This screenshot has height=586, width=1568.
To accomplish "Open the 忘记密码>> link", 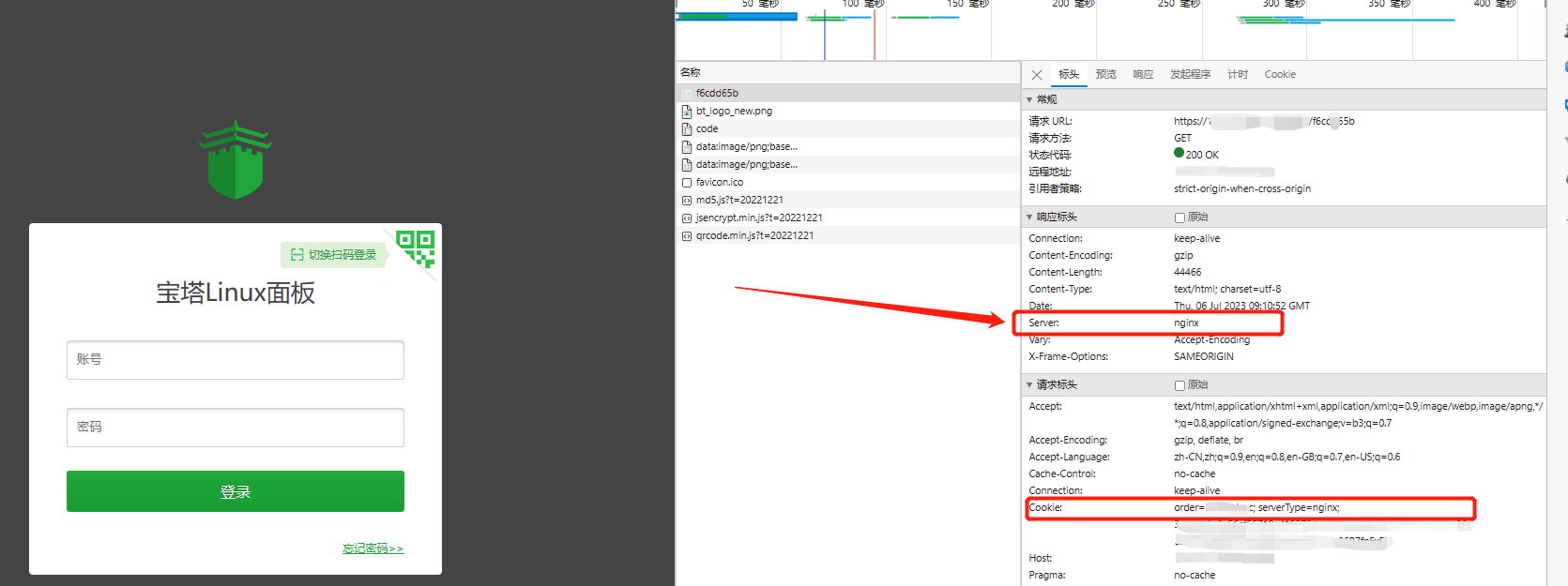I will click(373, 548).
